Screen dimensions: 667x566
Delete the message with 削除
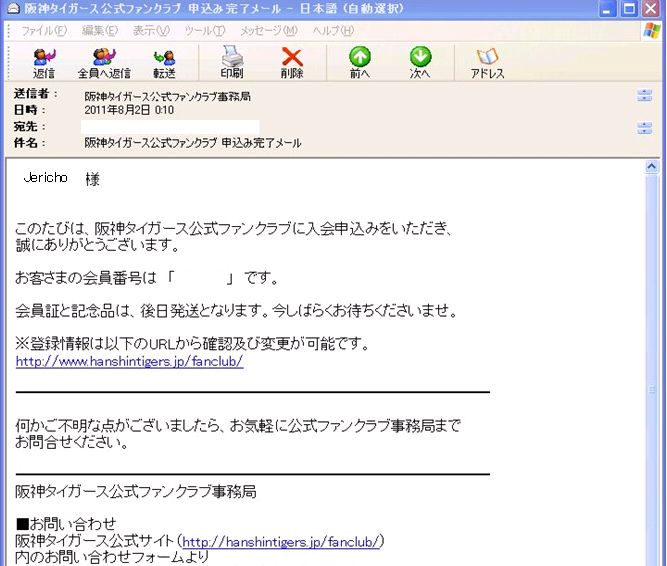click(292, 63)
